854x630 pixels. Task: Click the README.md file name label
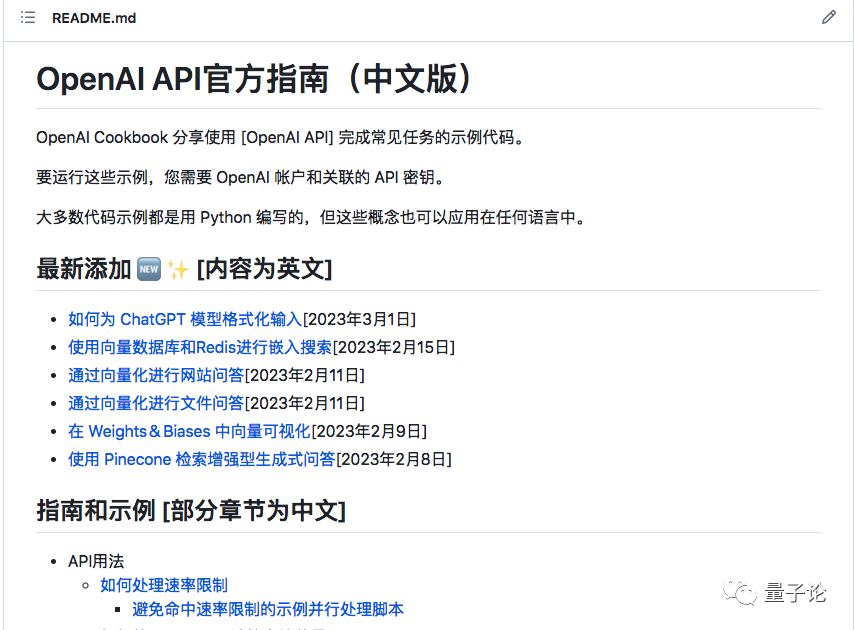[x=94, y=18]
